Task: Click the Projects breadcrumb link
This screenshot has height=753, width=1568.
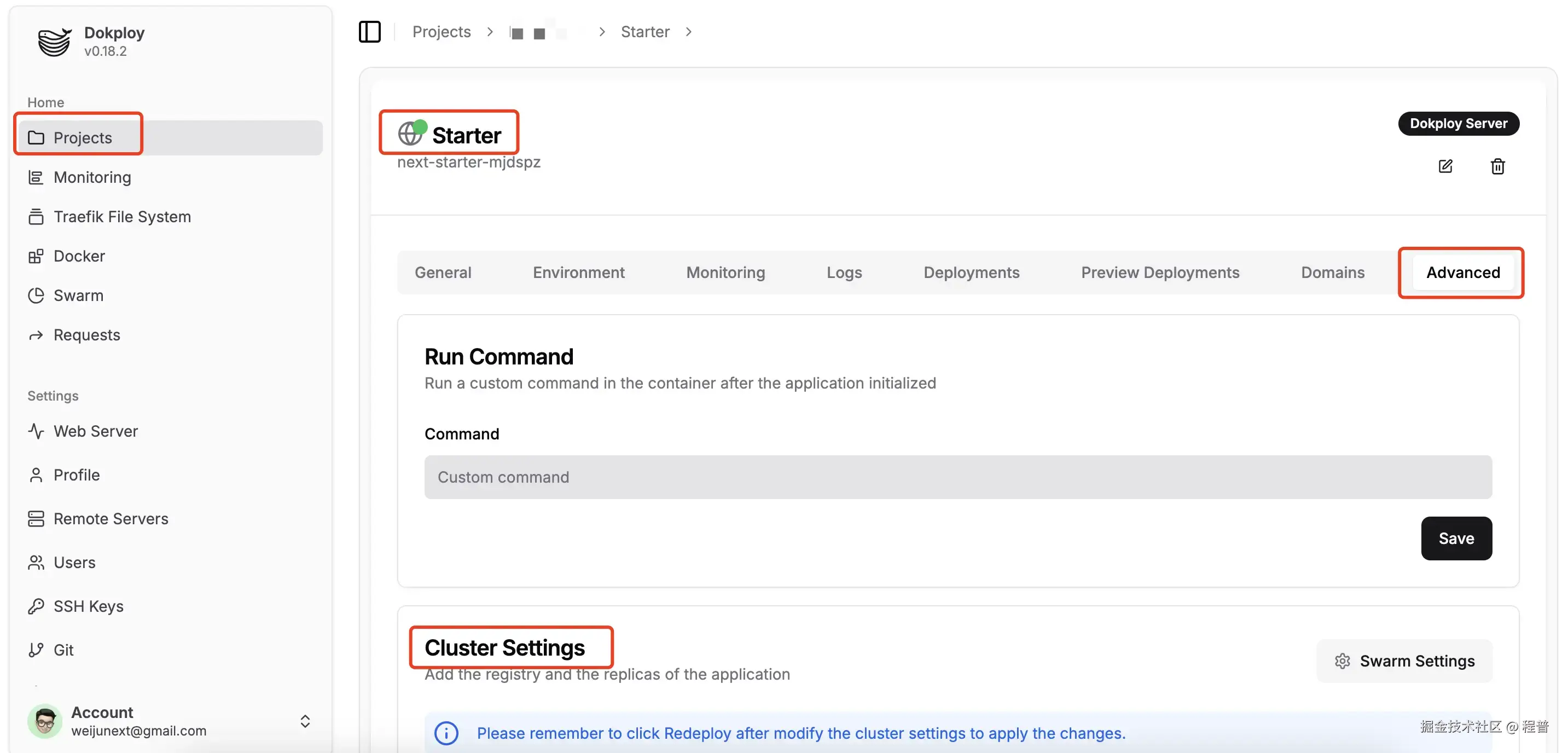Action: tap(442, 32)
